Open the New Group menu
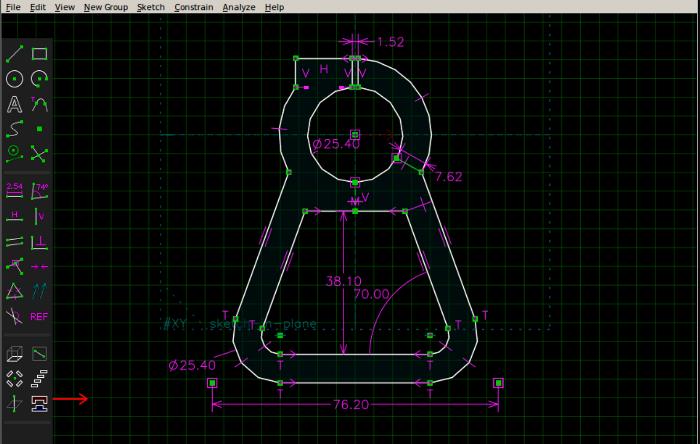 pyautogui.click(x=106, y=7)
